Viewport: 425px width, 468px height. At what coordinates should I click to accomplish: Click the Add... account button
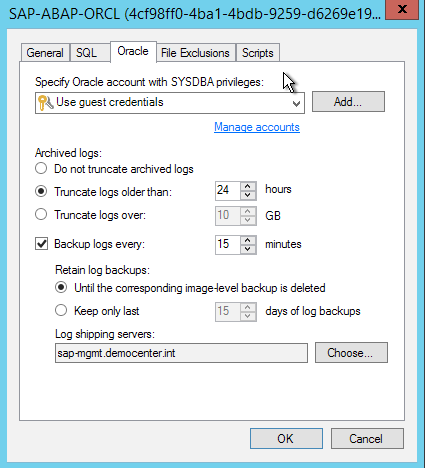click(x=348, y=102)
